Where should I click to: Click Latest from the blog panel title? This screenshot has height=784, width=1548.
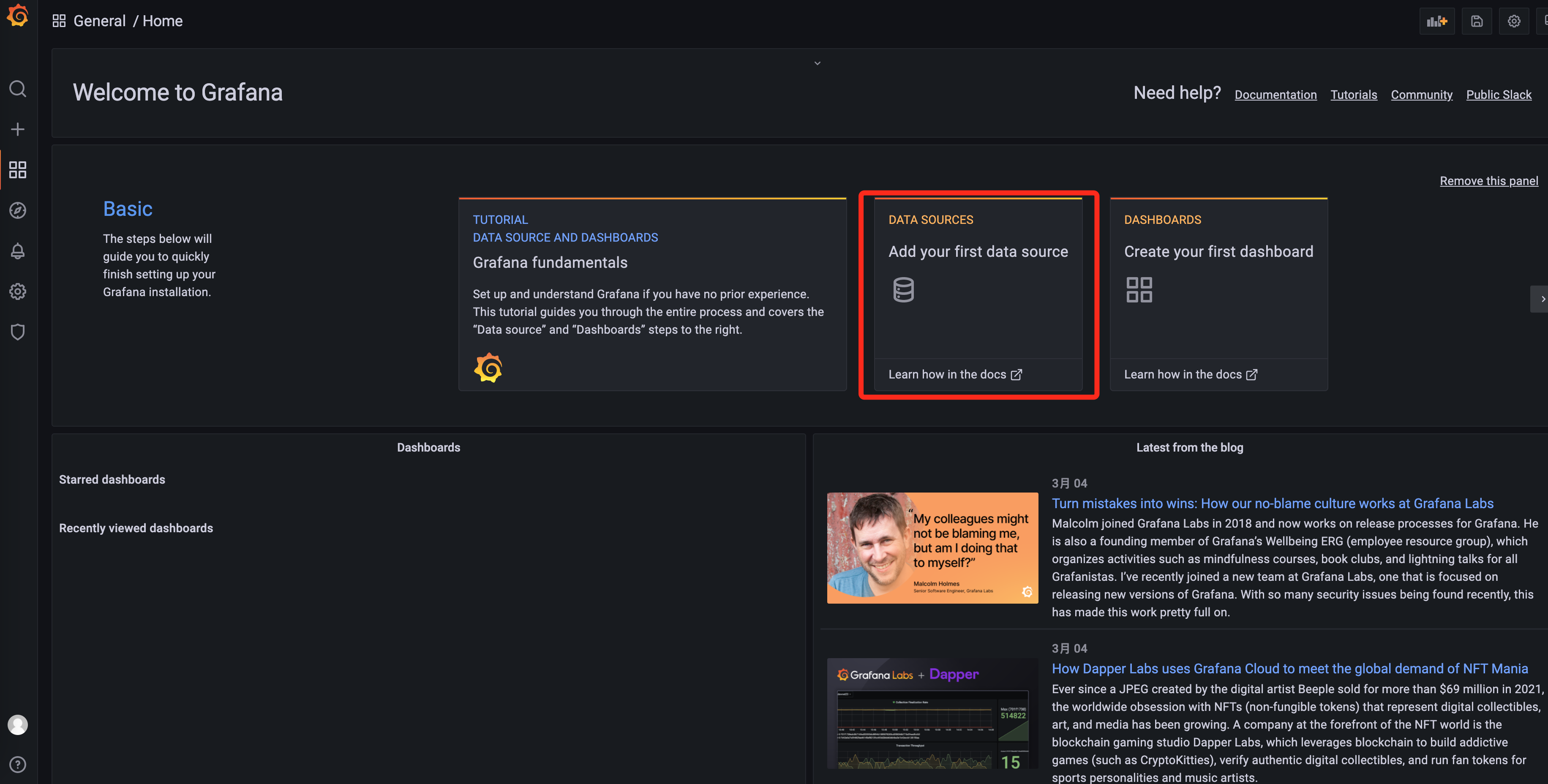pyautogui.click(x=1189, y=448)
